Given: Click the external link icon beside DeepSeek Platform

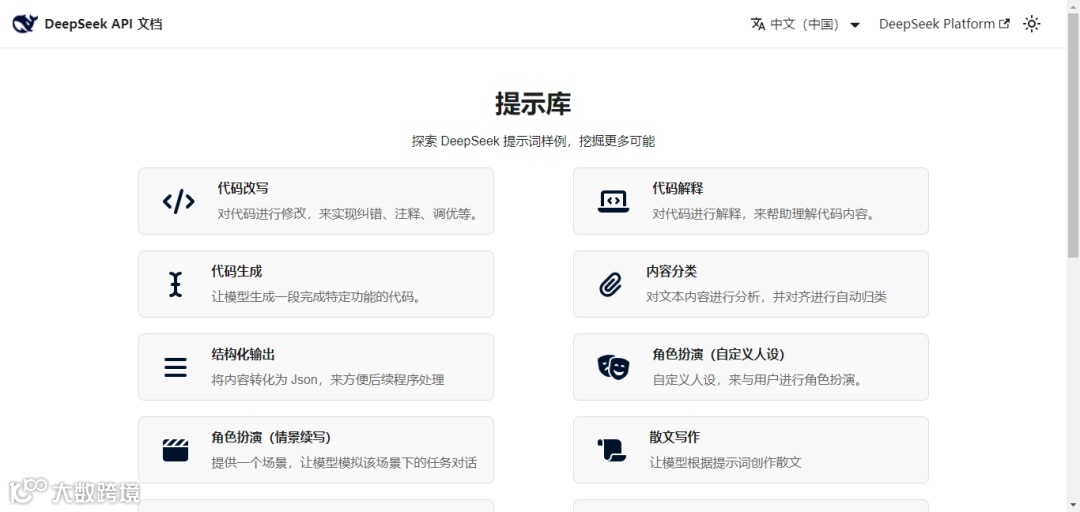Looking at the screenshot, I should click(x=1004, y=23).
